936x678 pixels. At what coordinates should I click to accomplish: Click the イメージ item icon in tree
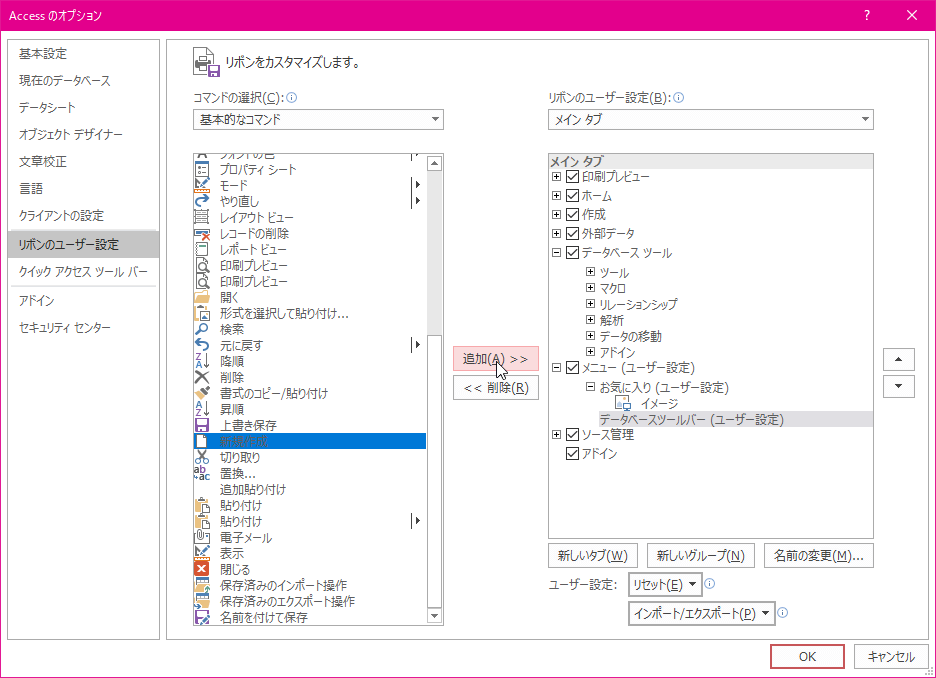point(623,403)
